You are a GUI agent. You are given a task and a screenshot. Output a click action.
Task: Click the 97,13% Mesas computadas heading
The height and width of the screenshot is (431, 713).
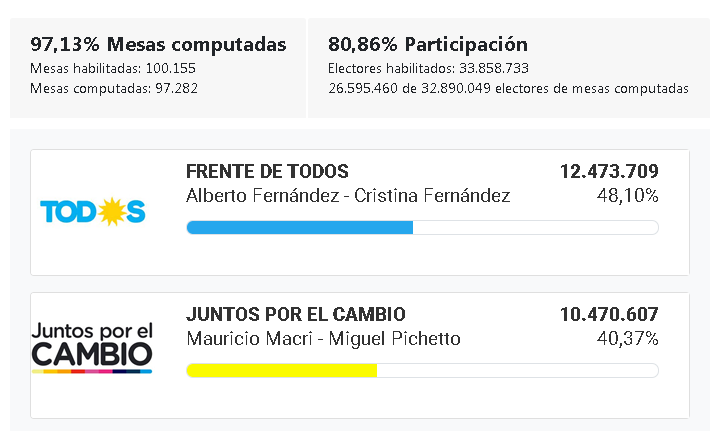[158, 44]
